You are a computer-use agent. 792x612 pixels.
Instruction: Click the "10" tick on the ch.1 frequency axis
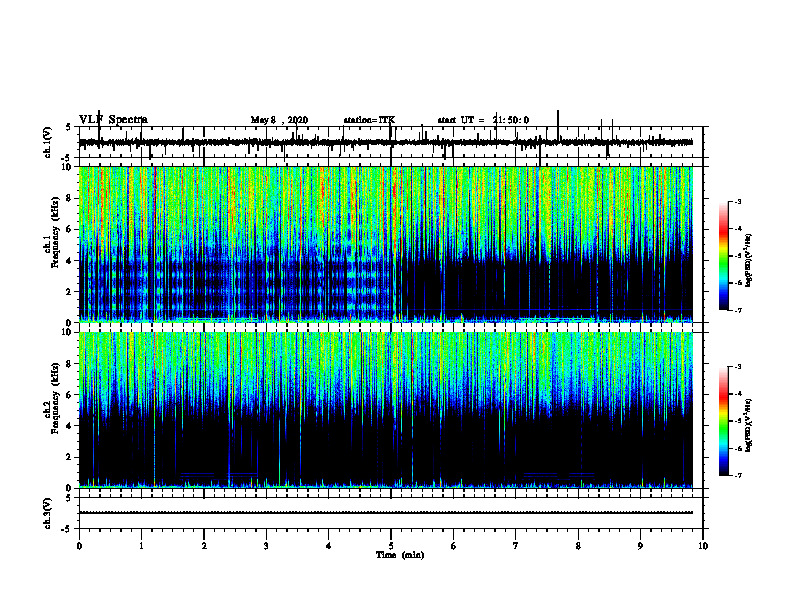click(69, 167)
